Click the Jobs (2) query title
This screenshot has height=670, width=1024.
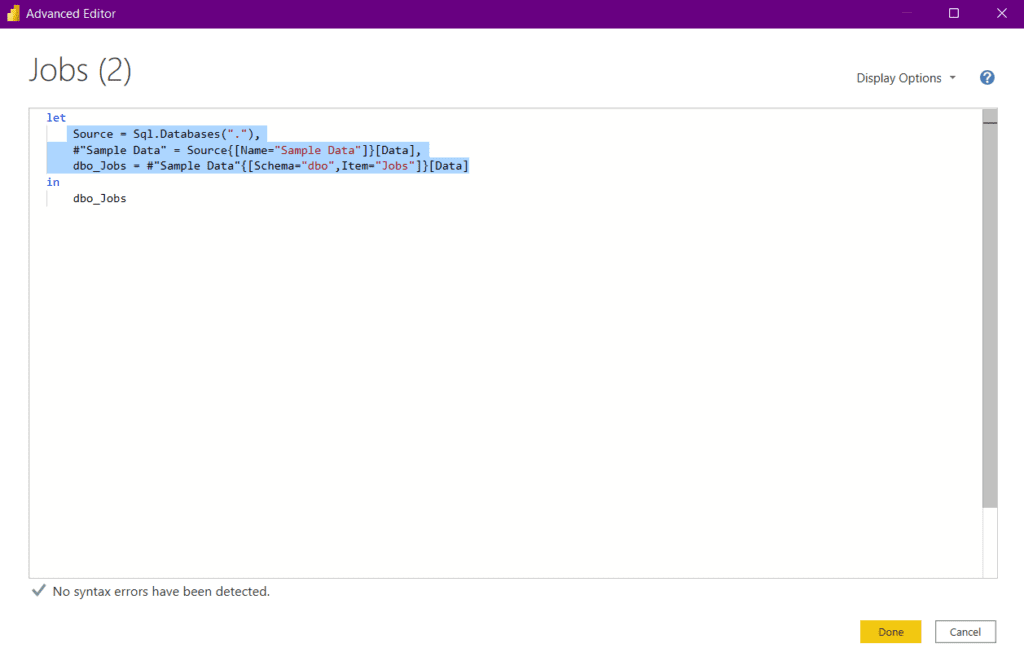pyautogui.click(x=79, y=69)
